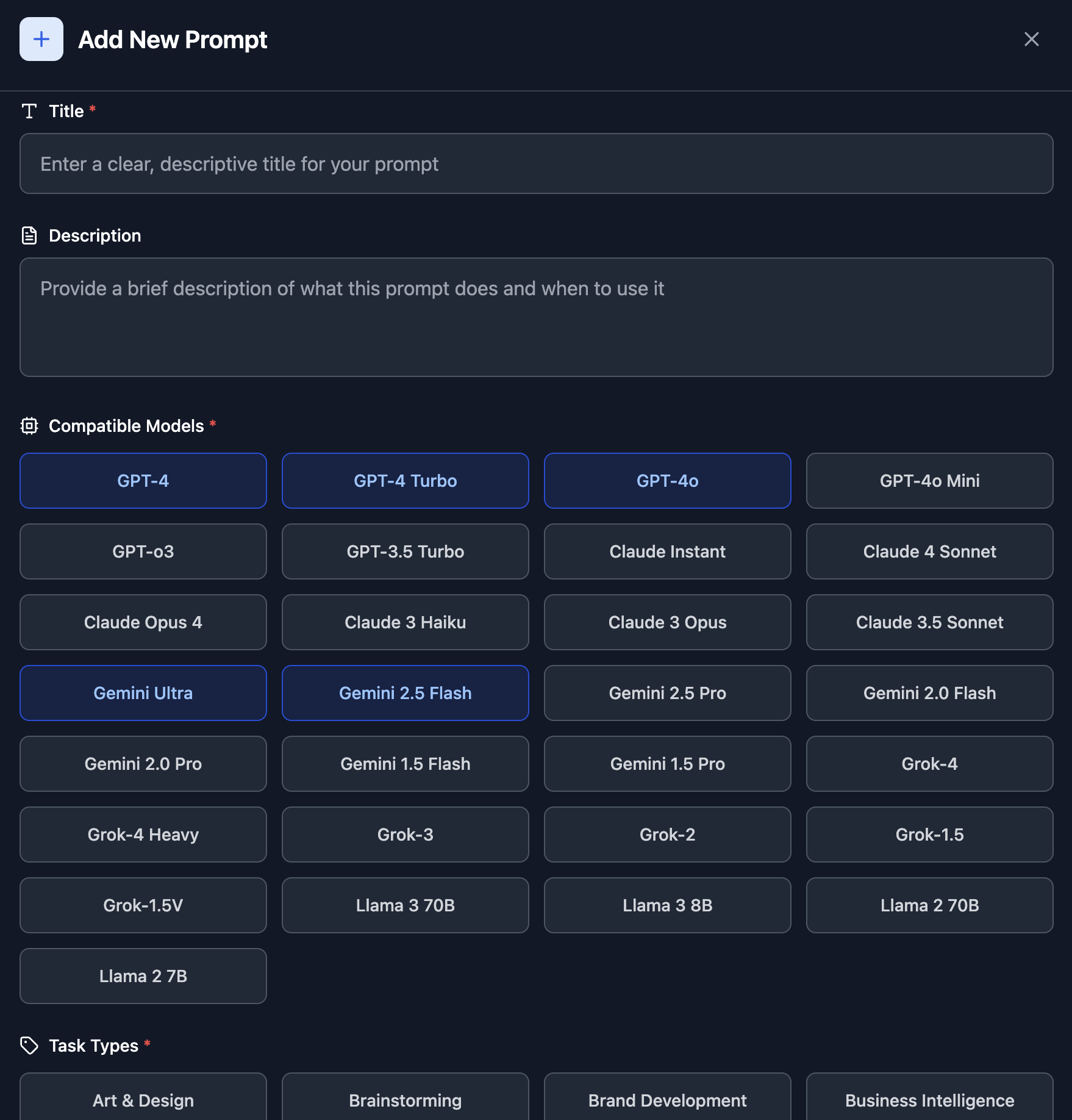Select the Claude Opus 4 model
Screen dimensions: 1072x1120
point(143,622)
